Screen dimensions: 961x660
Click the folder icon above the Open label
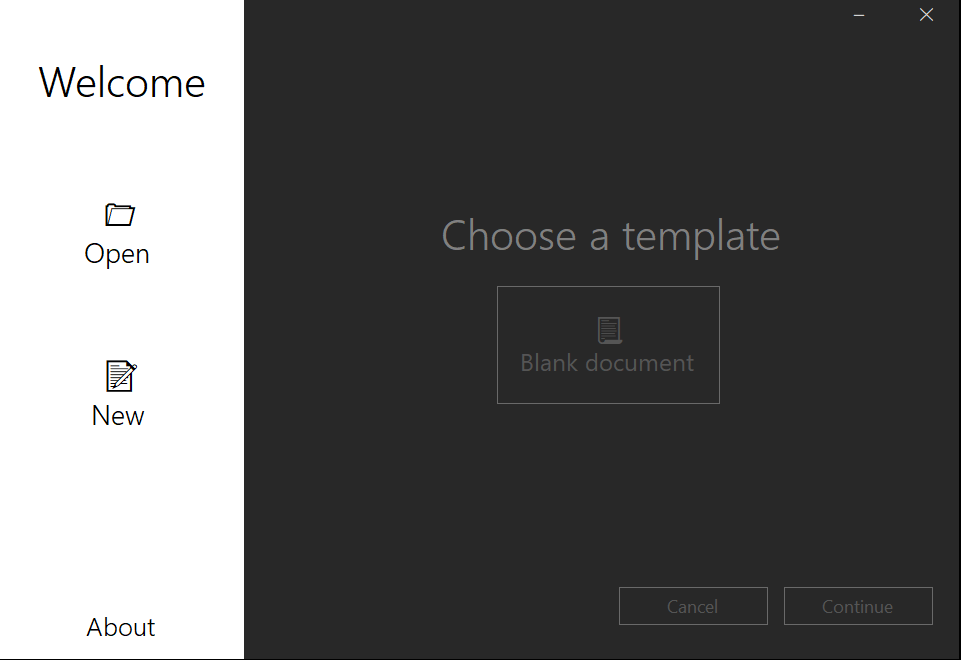(x=119, y=214)
